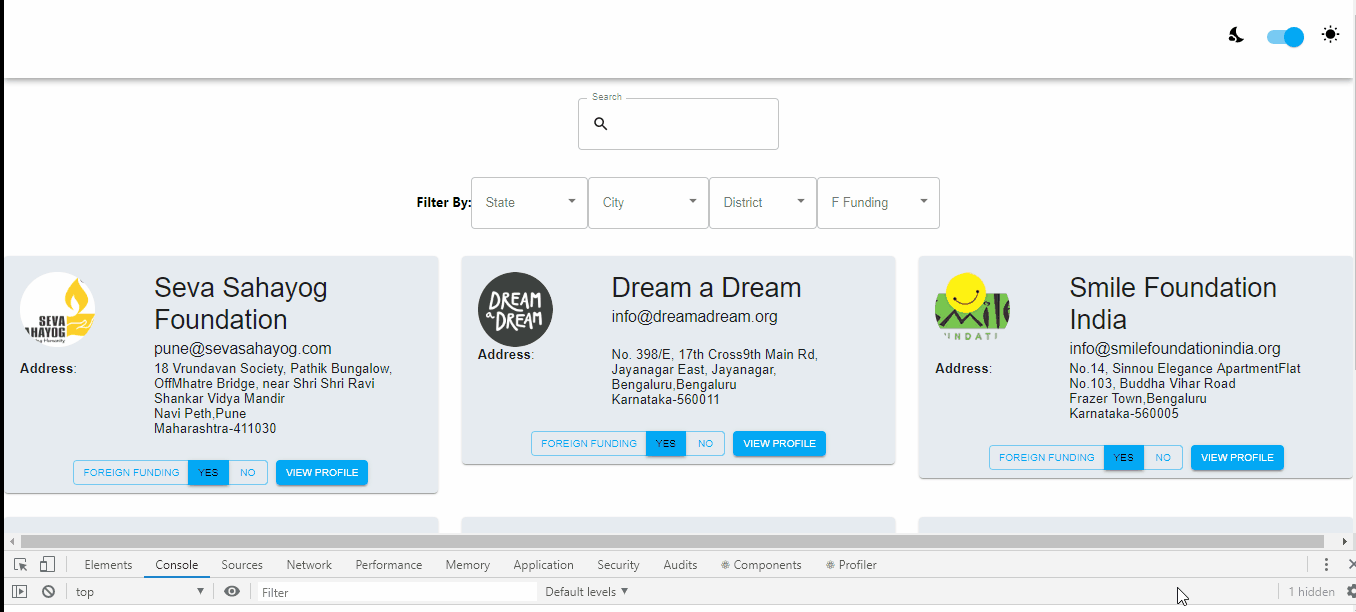Select NO on Seva Sahayog foreign funding
Image resolution: width=1356 pixels, height=612 pixels.
tap(248, 473)
